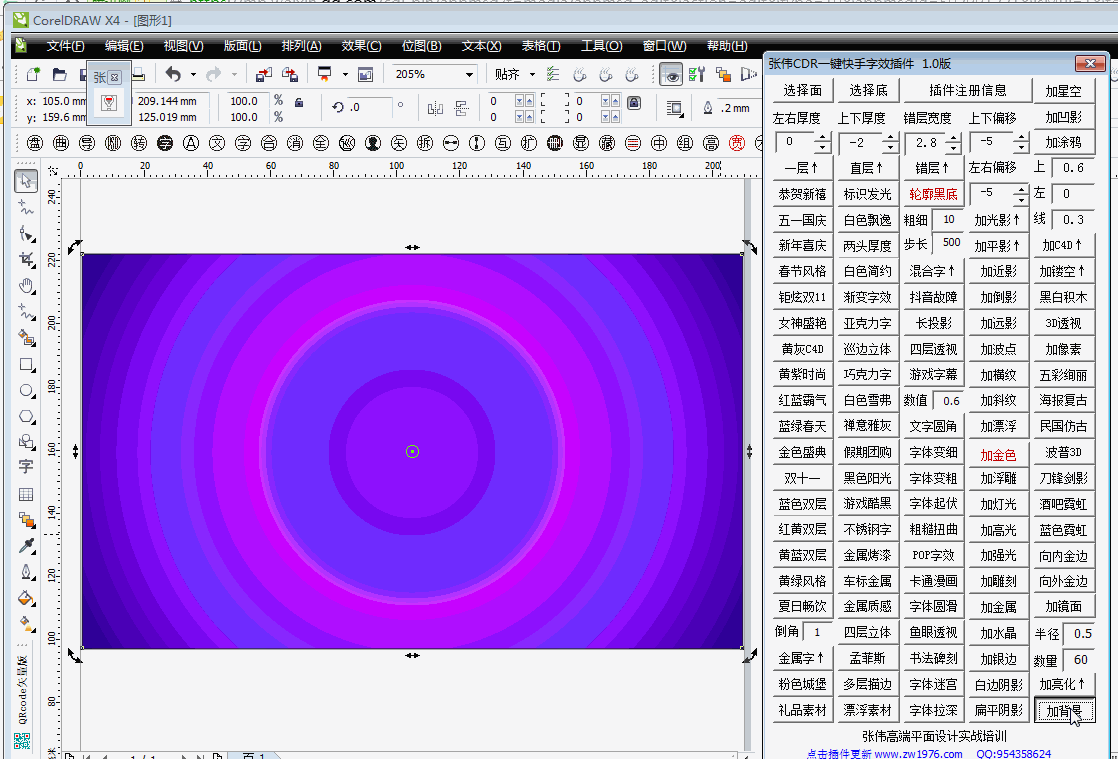This screenshot has width=1118, height=759.
Task: Click the red circled 宽 icon
Action: [x=737, y=143]
